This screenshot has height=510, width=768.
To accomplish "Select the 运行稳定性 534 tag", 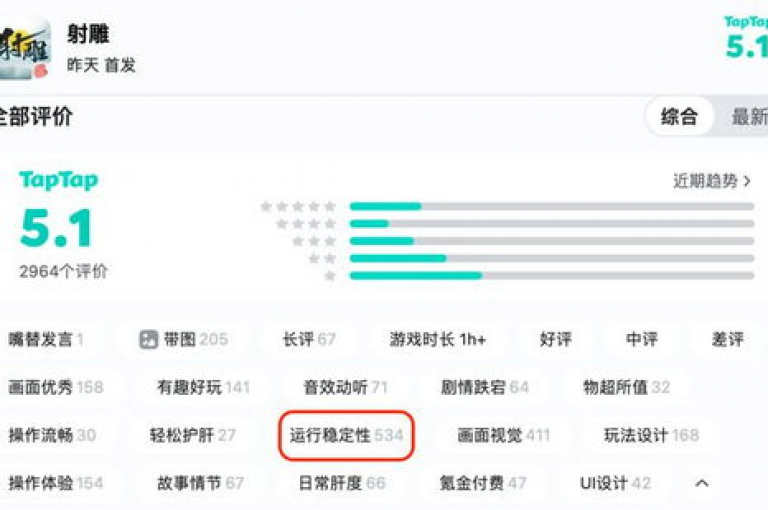I will (346, 435).
